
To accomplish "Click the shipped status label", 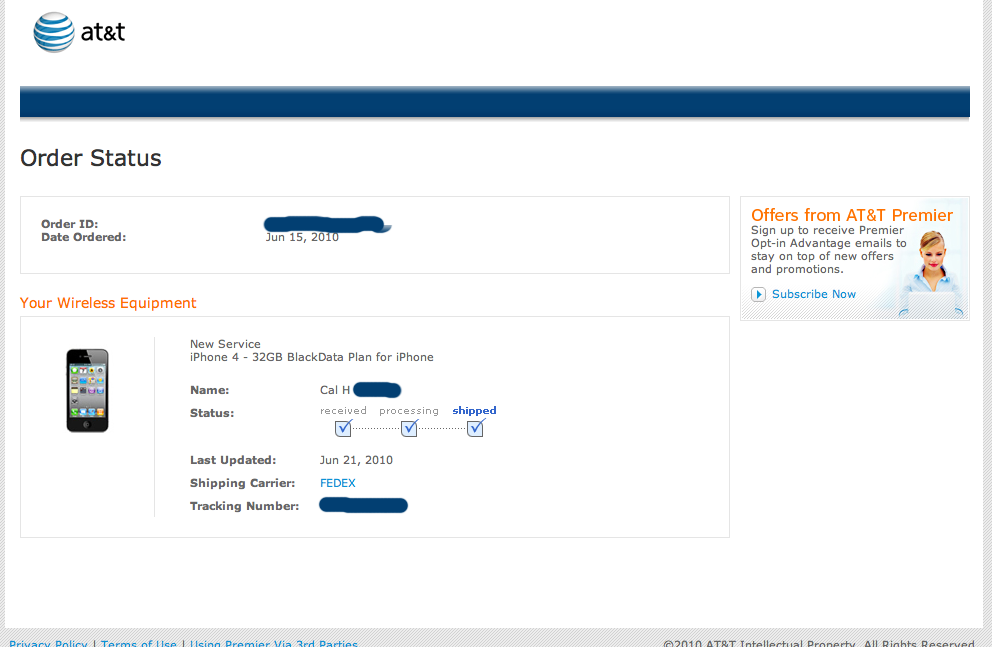I will [474, 410].
